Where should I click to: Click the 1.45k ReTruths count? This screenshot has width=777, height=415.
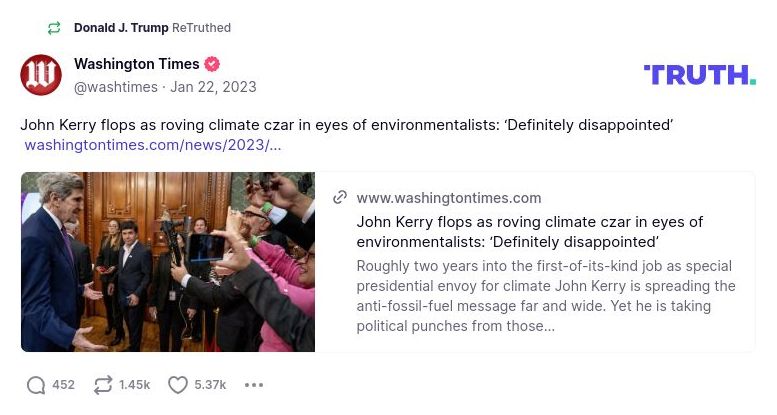point(134,385)
